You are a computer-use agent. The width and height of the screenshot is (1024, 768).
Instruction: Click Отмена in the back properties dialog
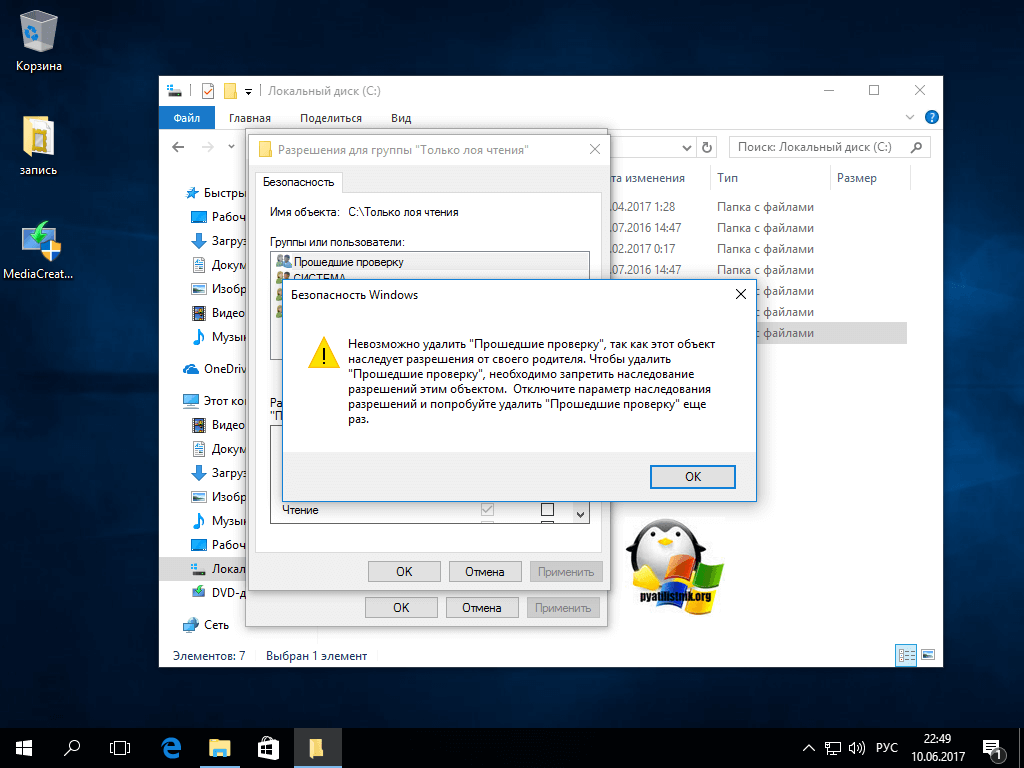tap(481, 607)
